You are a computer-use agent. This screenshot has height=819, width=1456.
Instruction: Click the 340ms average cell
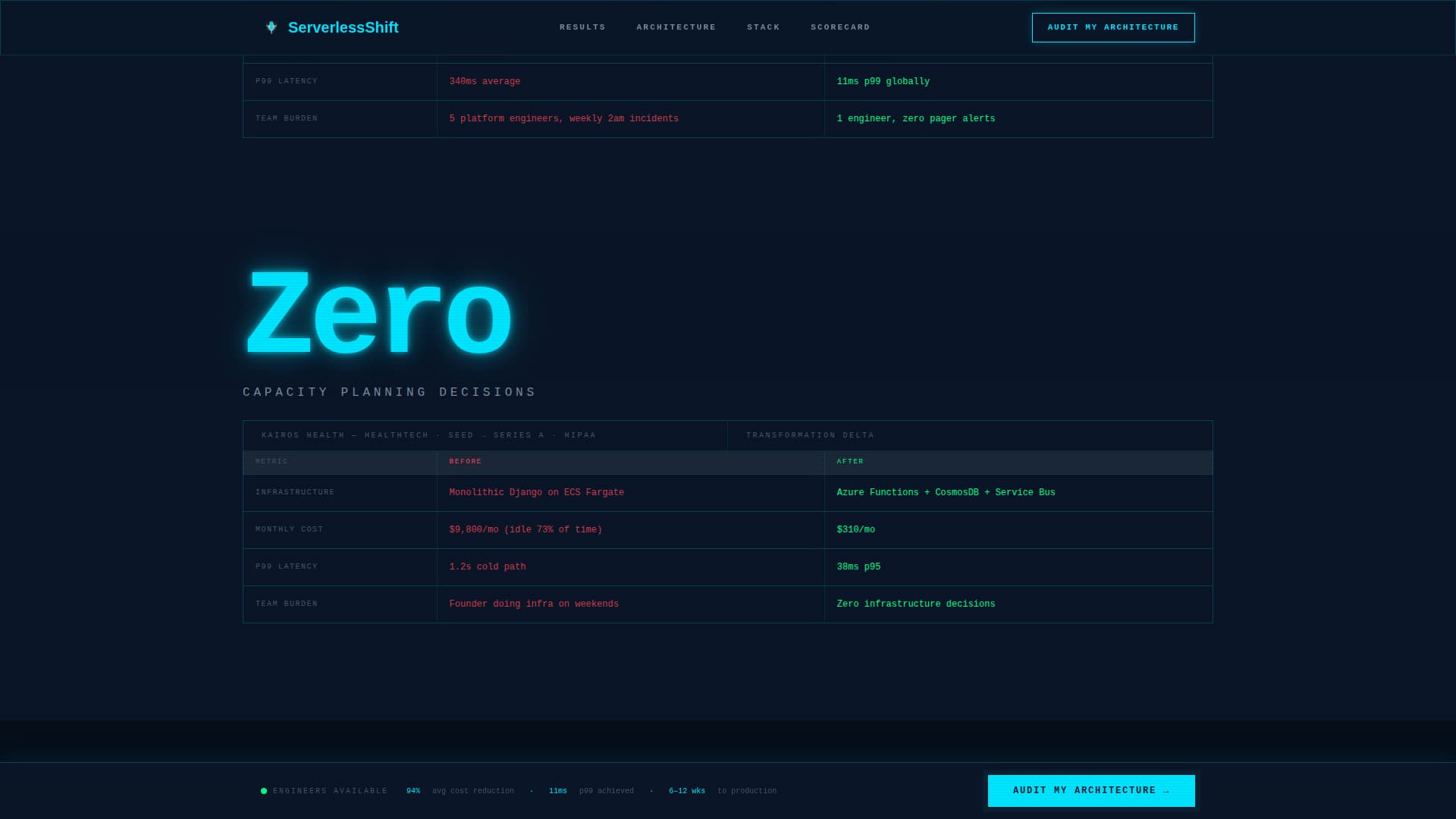[x=630, y=82]
